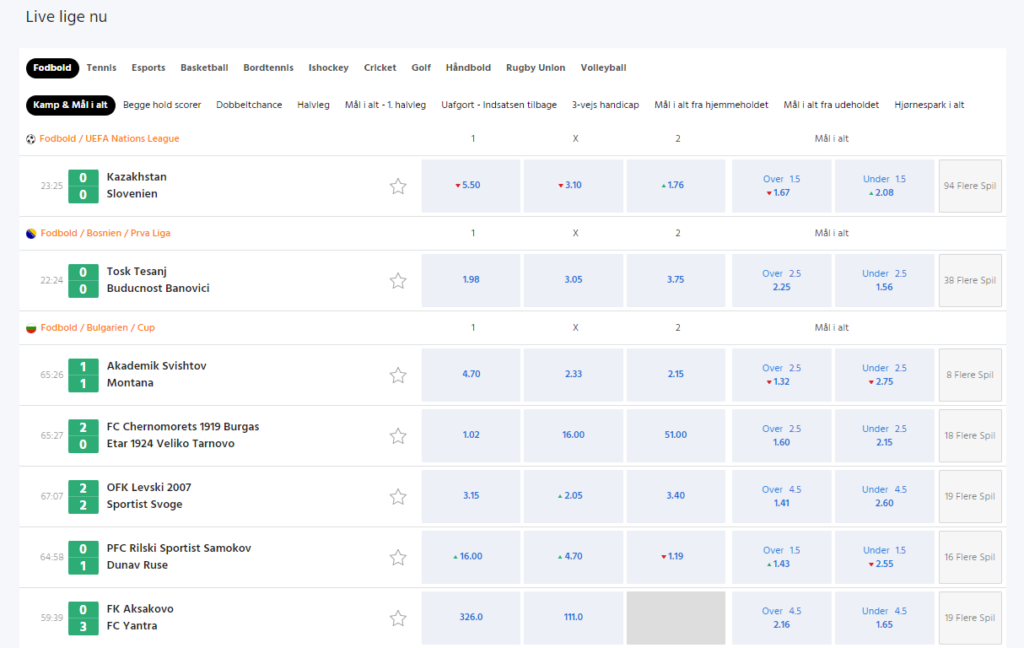Screen dimensions: 1024x648
Task: Bet on Etar 1924 Veliko Tarnovo at 51.00
Action: point(676,436)
